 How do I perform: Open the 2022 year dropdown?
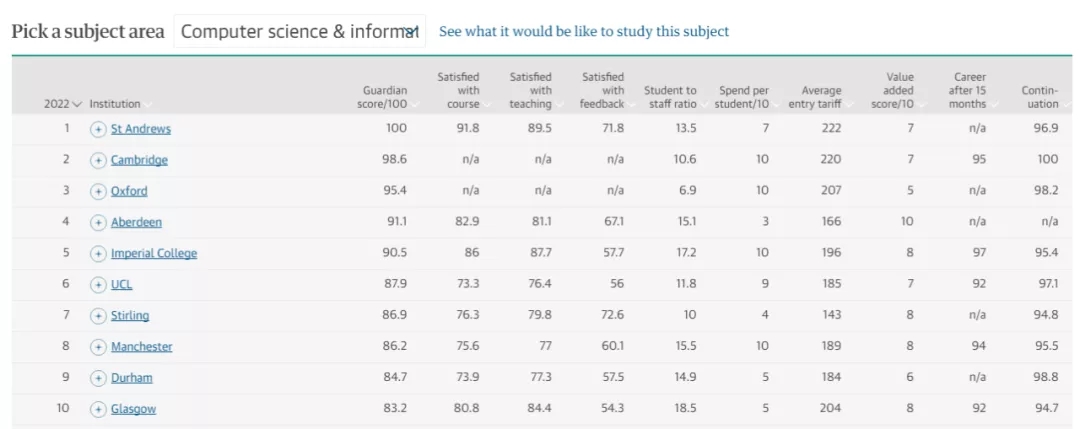tap(63, 104)
